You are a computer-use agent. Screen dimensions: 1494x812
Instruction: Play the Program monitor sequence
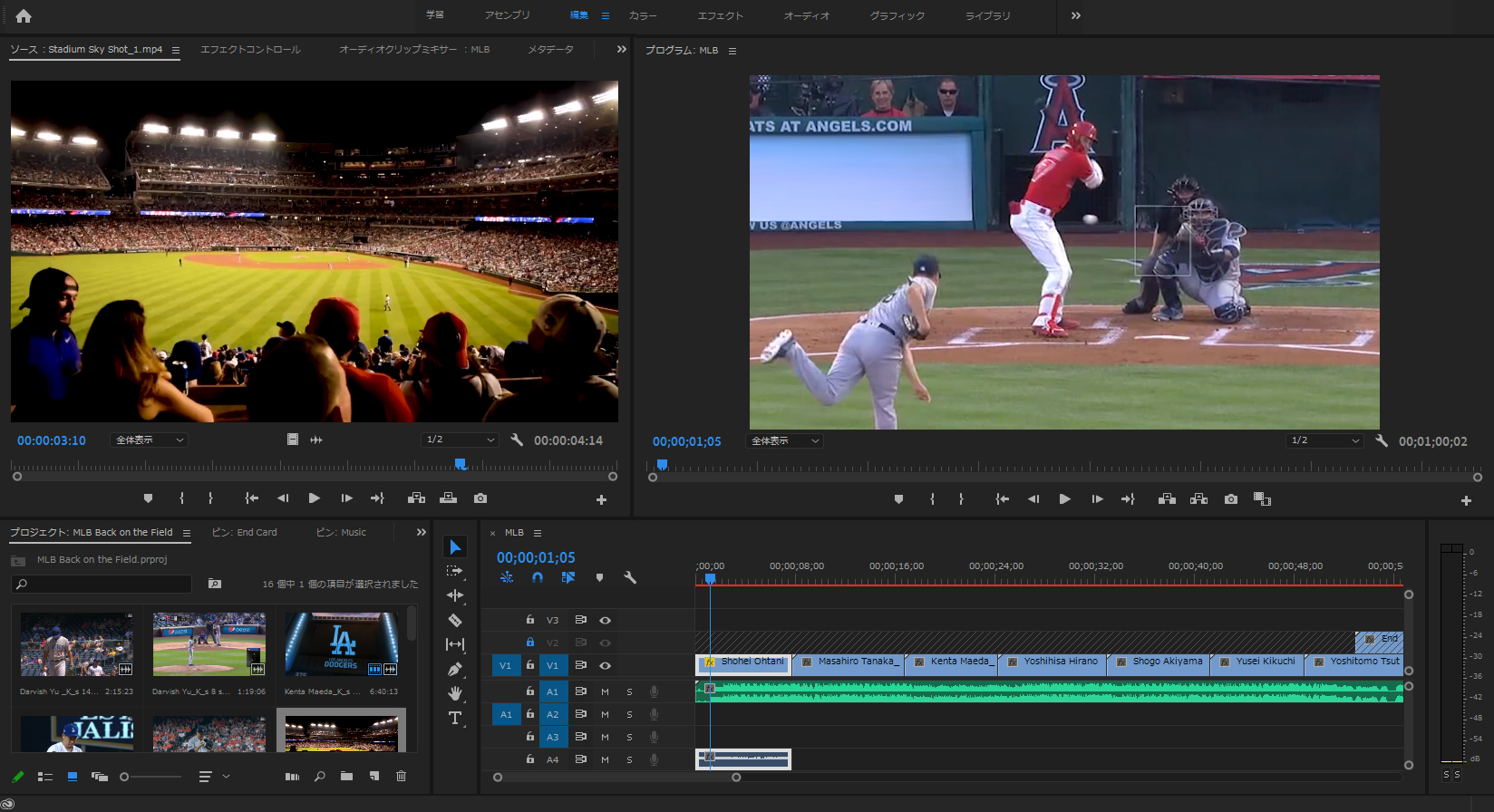click(x=1064, y=499)
